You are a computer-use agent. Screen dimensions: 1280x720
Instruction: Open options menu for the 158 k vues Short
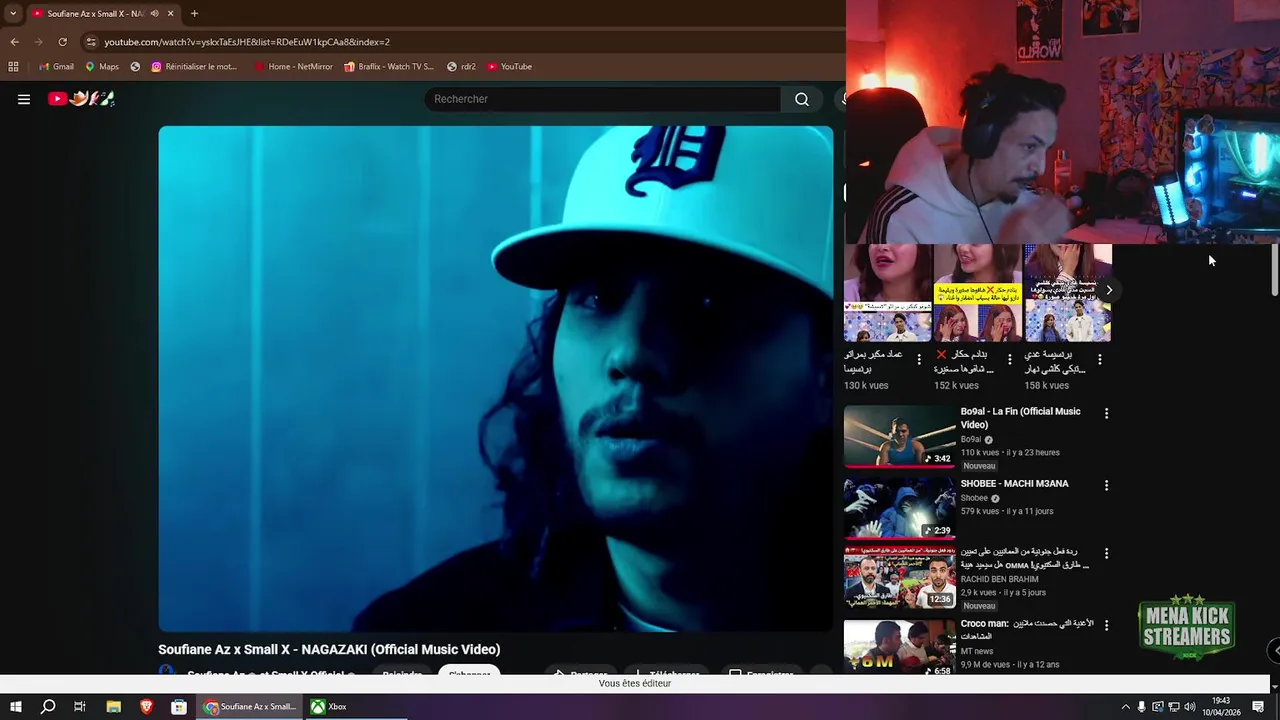[x=1100, y=359]
